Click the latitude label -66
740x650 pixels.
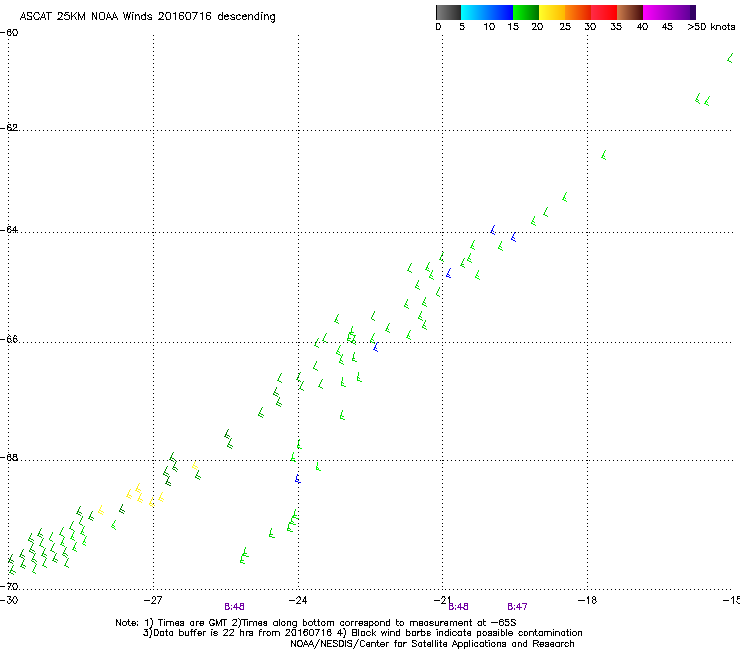point(9,339)
